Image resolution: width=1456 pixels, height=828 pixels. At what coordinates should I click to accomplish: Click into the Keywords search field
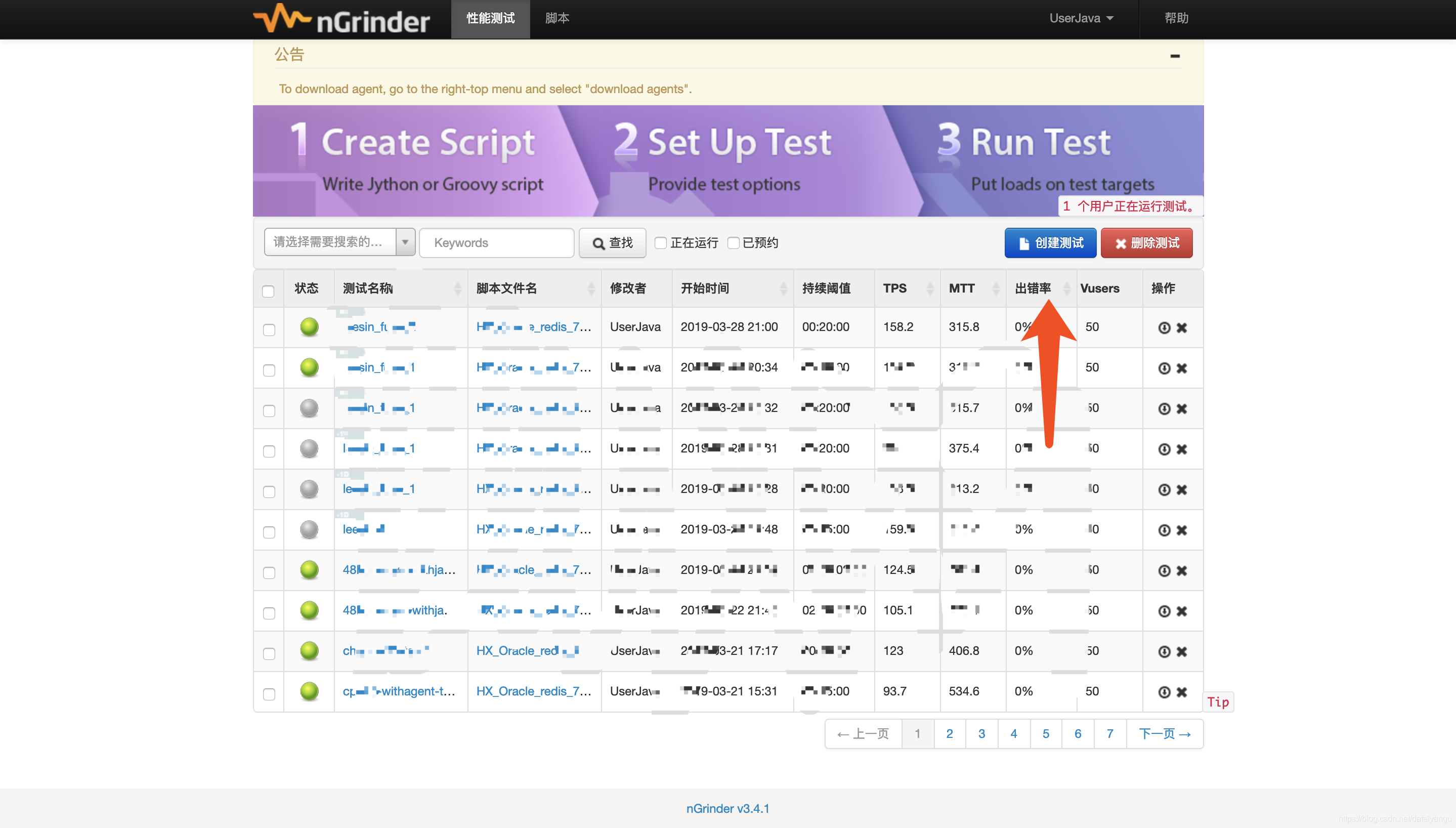click(496, 243)
